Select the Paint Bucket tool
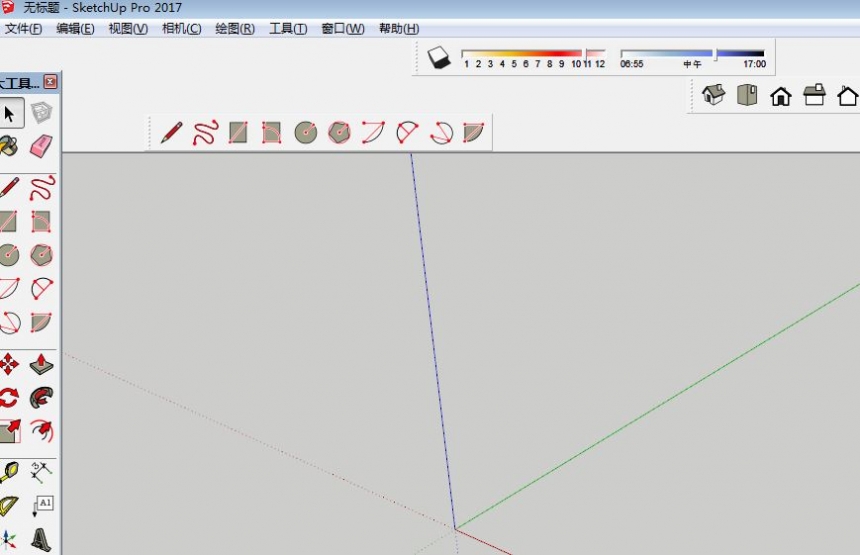Image resolution: width=860 pixels, height=555 pixels. 8,146
